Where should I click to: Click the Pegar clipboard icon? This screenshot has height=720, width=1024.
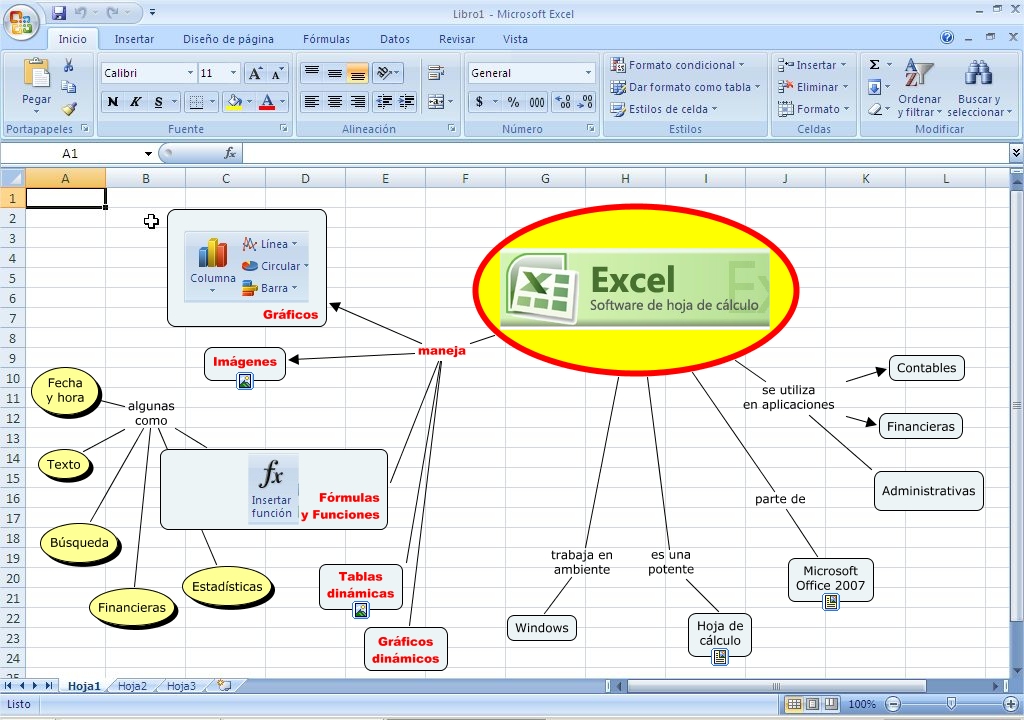(36, 73)
